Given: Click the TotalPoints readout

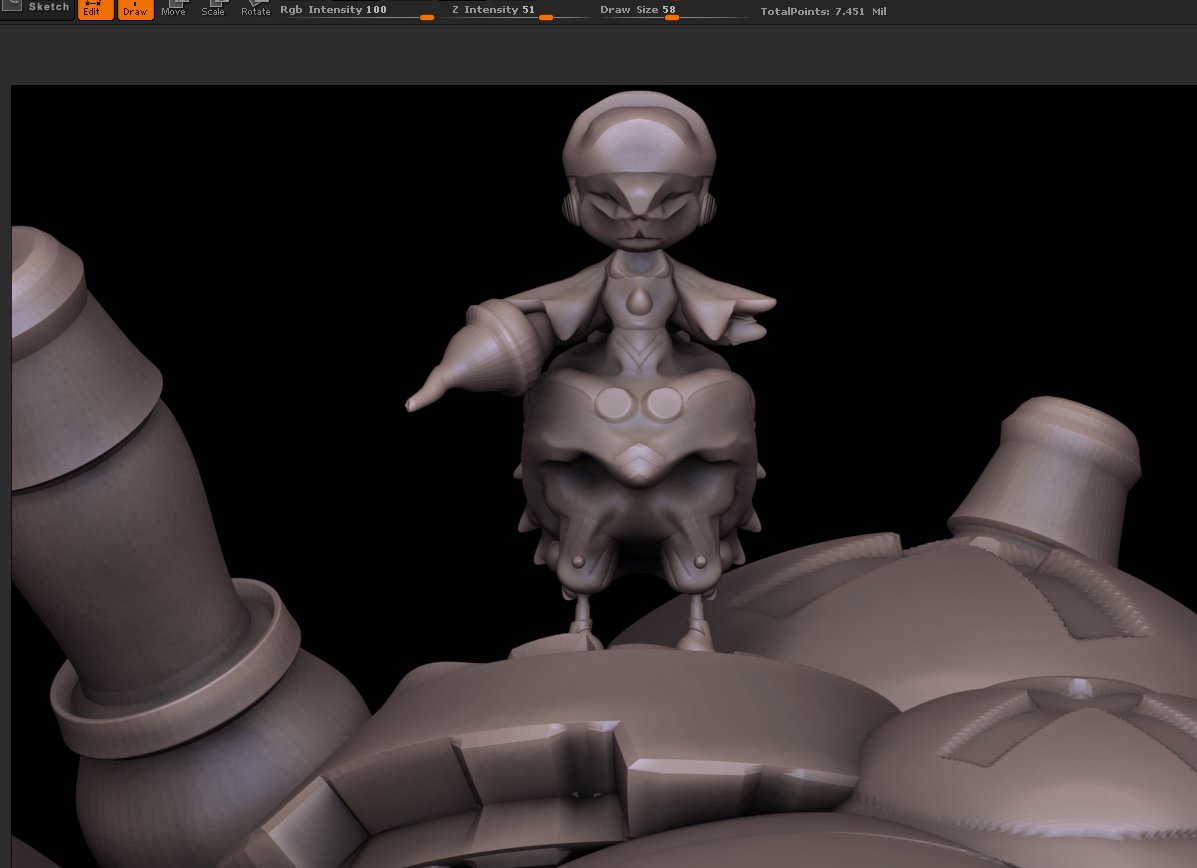Looking at the screenshot, I should pos(823,11).
